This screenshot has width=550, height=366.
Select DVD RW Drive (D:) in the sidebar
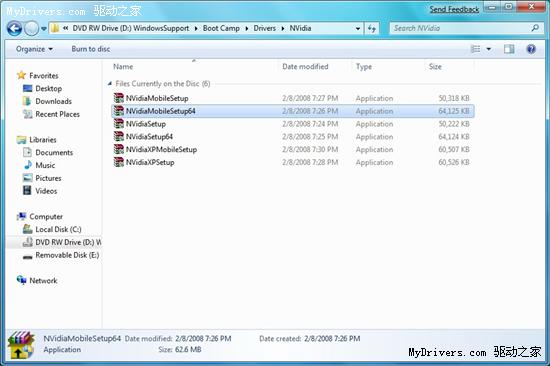pos(68,242)
